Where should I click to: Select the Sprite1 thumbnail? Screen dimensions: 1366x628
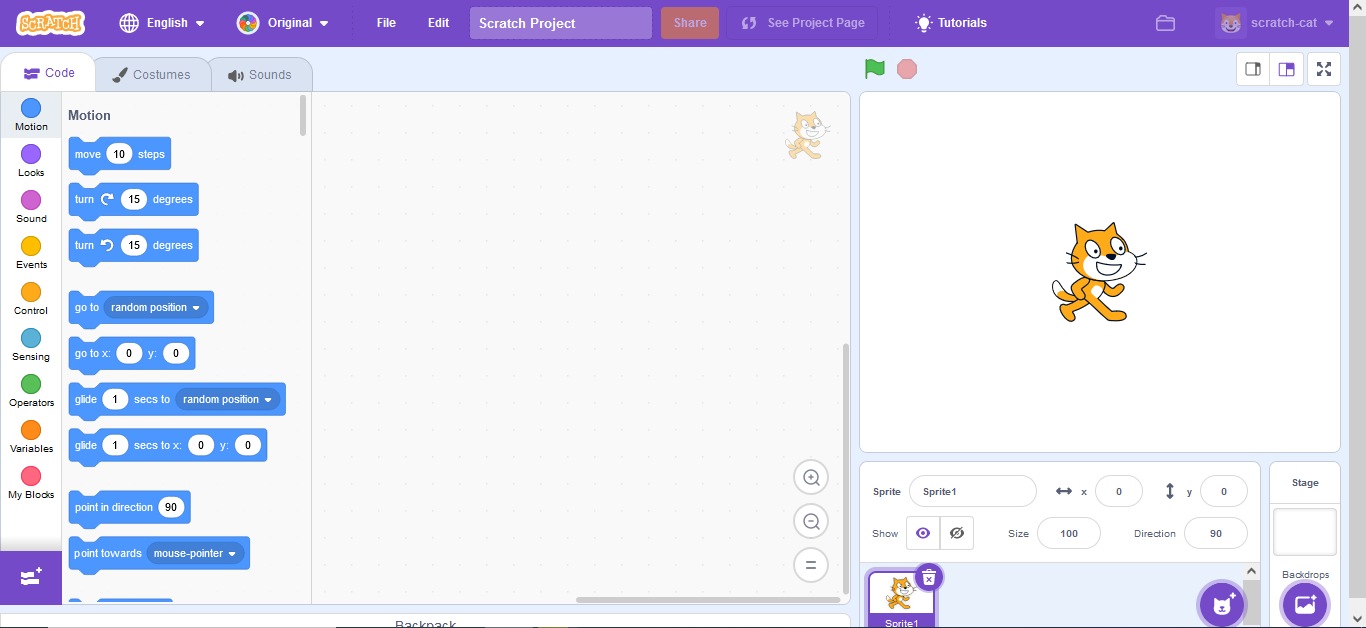pyautogui.click(x=901, y=599)
